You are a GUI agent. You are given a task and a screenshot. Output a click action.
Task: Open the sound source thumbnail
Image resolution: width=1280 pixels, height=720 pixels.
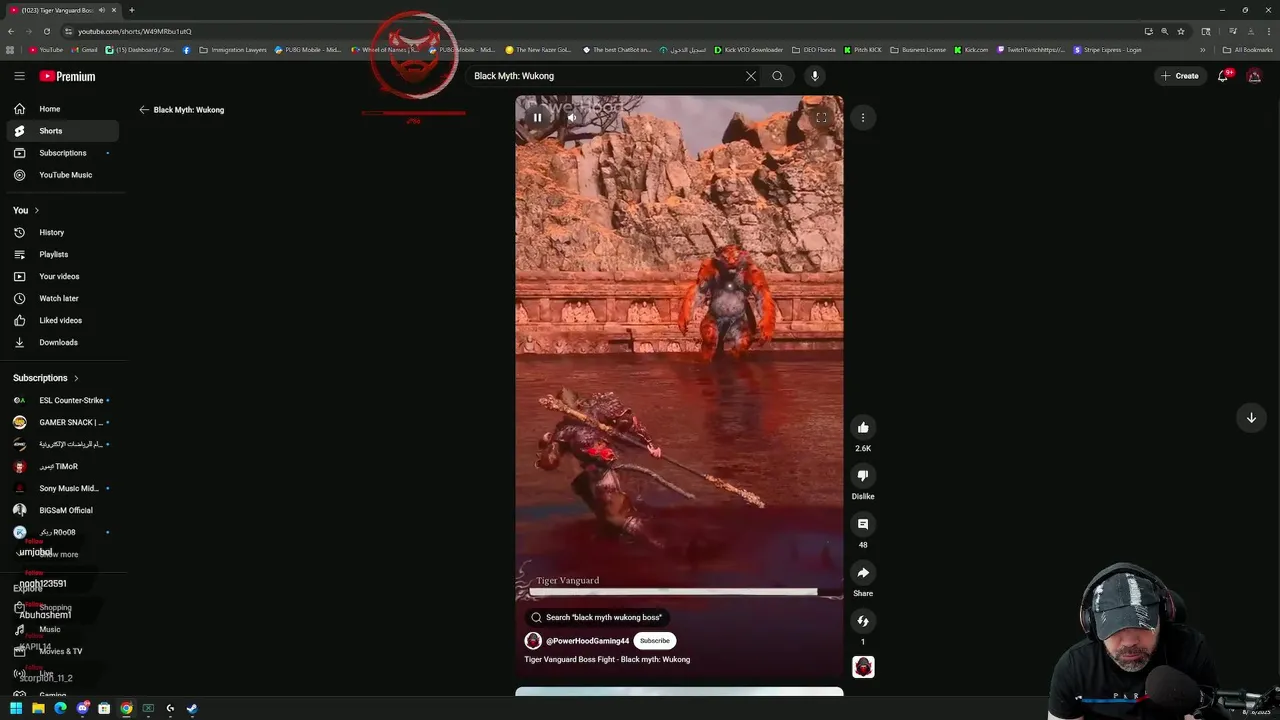863,667
